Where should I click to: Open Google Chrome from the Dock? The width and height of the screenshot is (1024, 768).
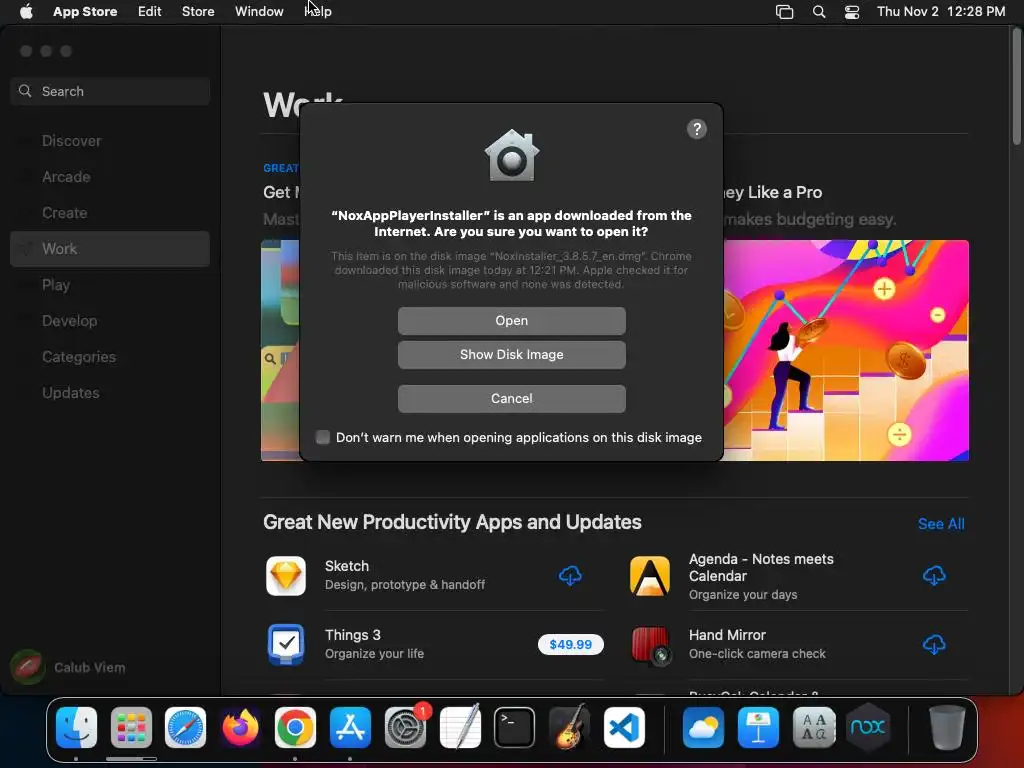coord(295,728)
